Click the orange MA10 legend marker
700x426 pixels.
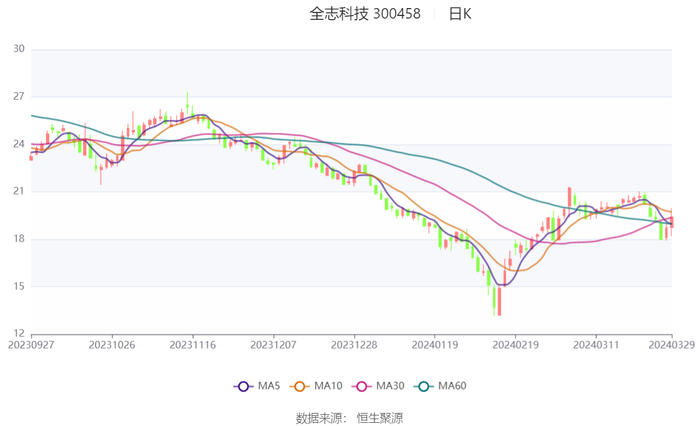point(300,386)
